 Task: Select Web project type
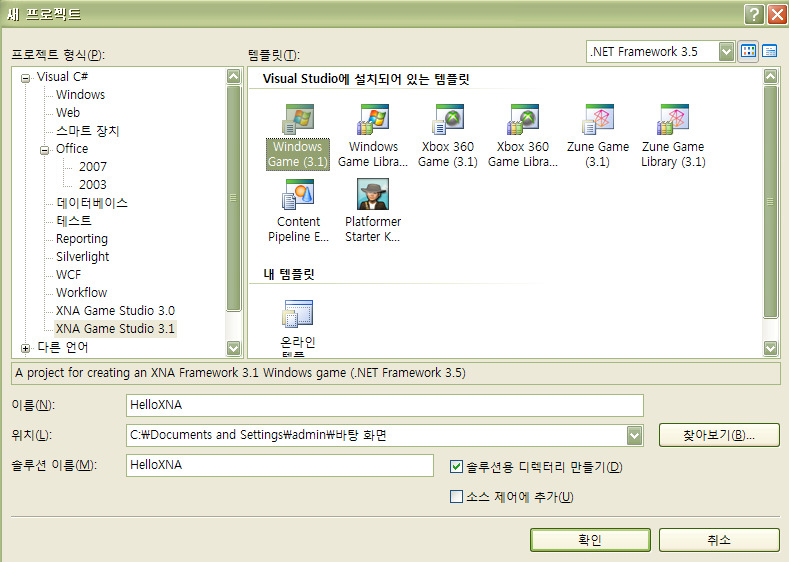tap(68, 113)
